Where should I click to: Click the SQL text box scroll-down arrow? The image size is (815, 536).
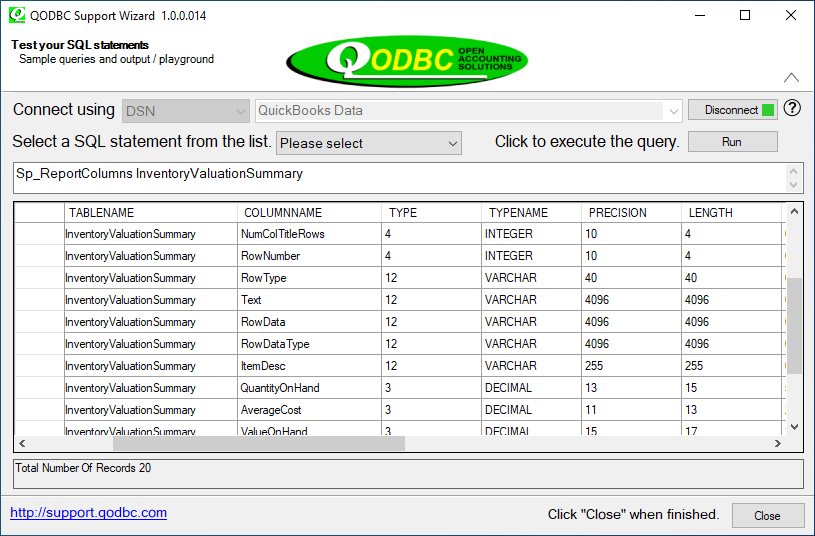(793, 185)
